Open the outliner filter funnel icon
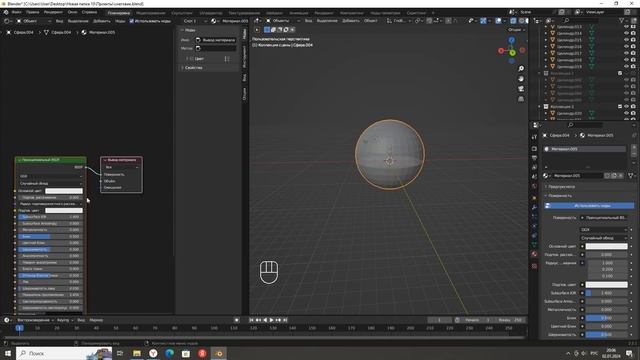 click(622, 20)
